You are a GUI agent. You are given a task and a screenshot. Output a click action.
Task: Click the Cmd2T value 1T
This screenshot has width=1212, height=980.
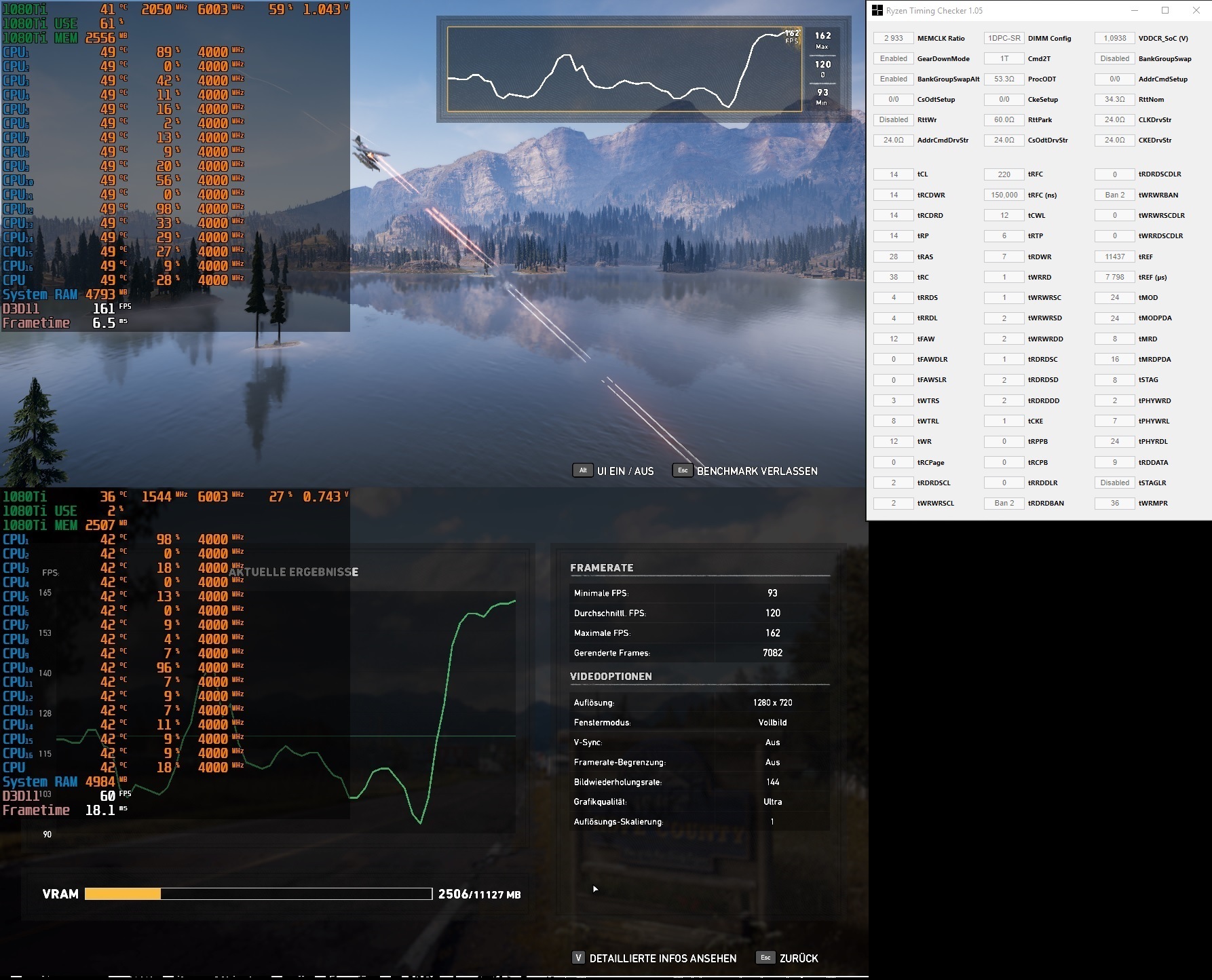1004,58
